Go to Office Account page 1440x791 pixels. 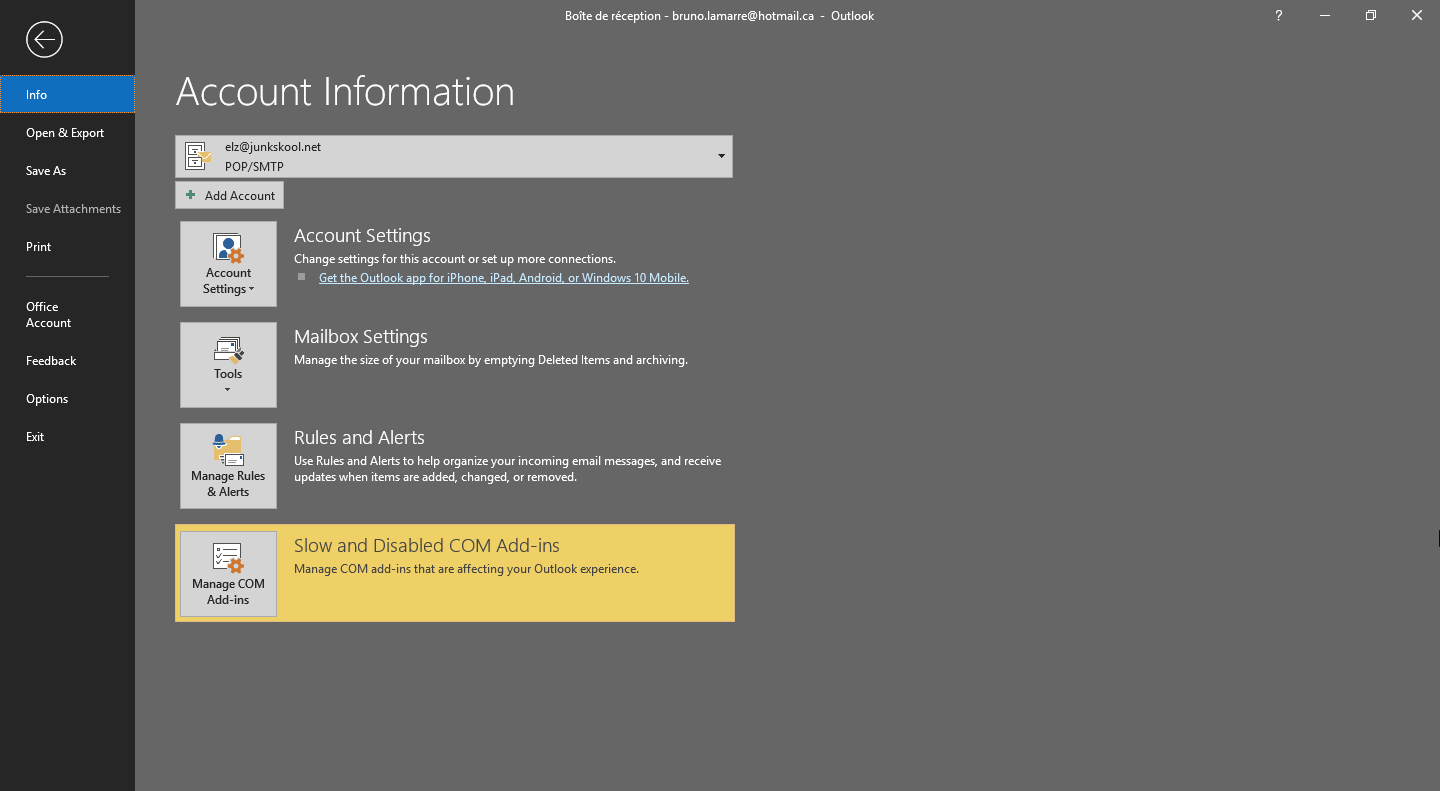click(x=67, y=315)
